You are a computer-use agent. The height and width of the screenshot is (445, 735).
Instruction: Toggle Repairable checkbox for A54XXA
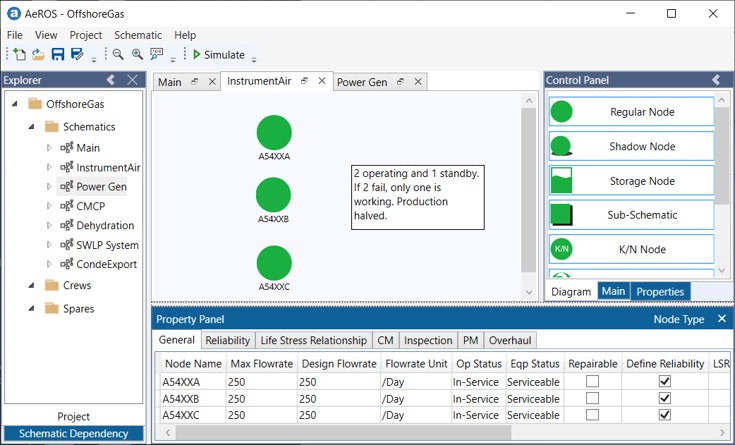592,382
